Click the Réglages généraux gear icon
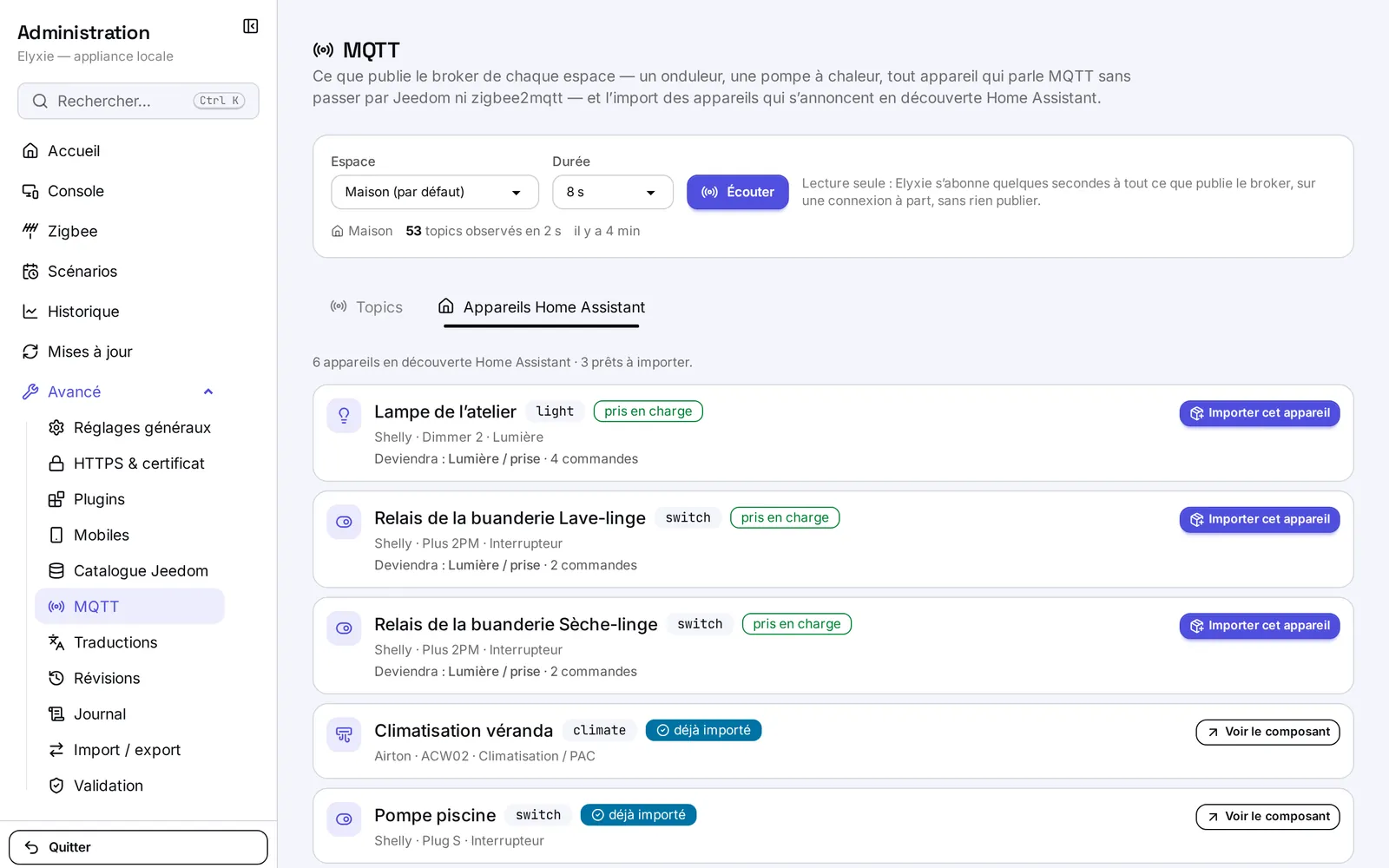The height and width of the screenshot is (868, 1389). [56, 427]
